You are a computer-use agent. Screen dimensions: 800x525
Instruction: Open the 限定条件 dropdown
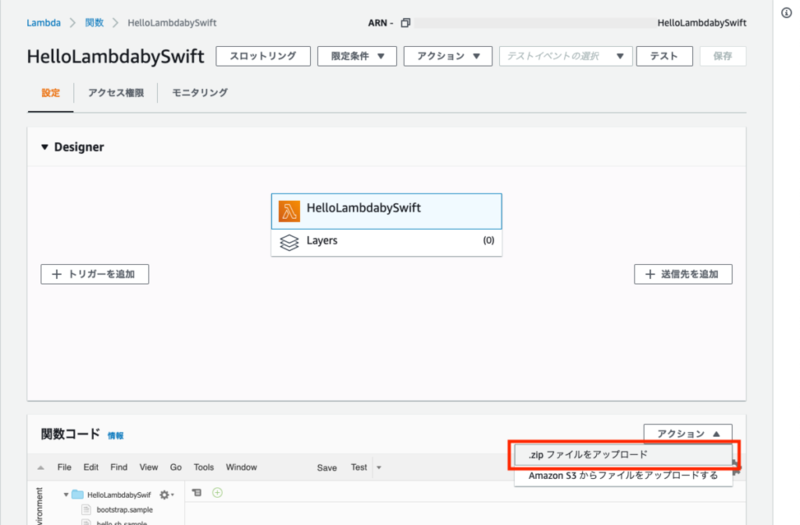click(x=357, y=56)
